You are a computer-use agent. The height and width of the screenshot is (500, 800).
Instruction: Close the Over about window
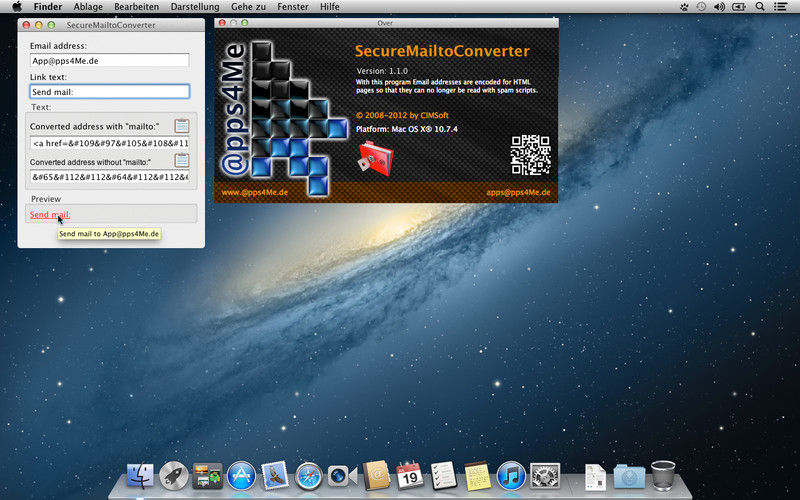click(x=222, y=22)
